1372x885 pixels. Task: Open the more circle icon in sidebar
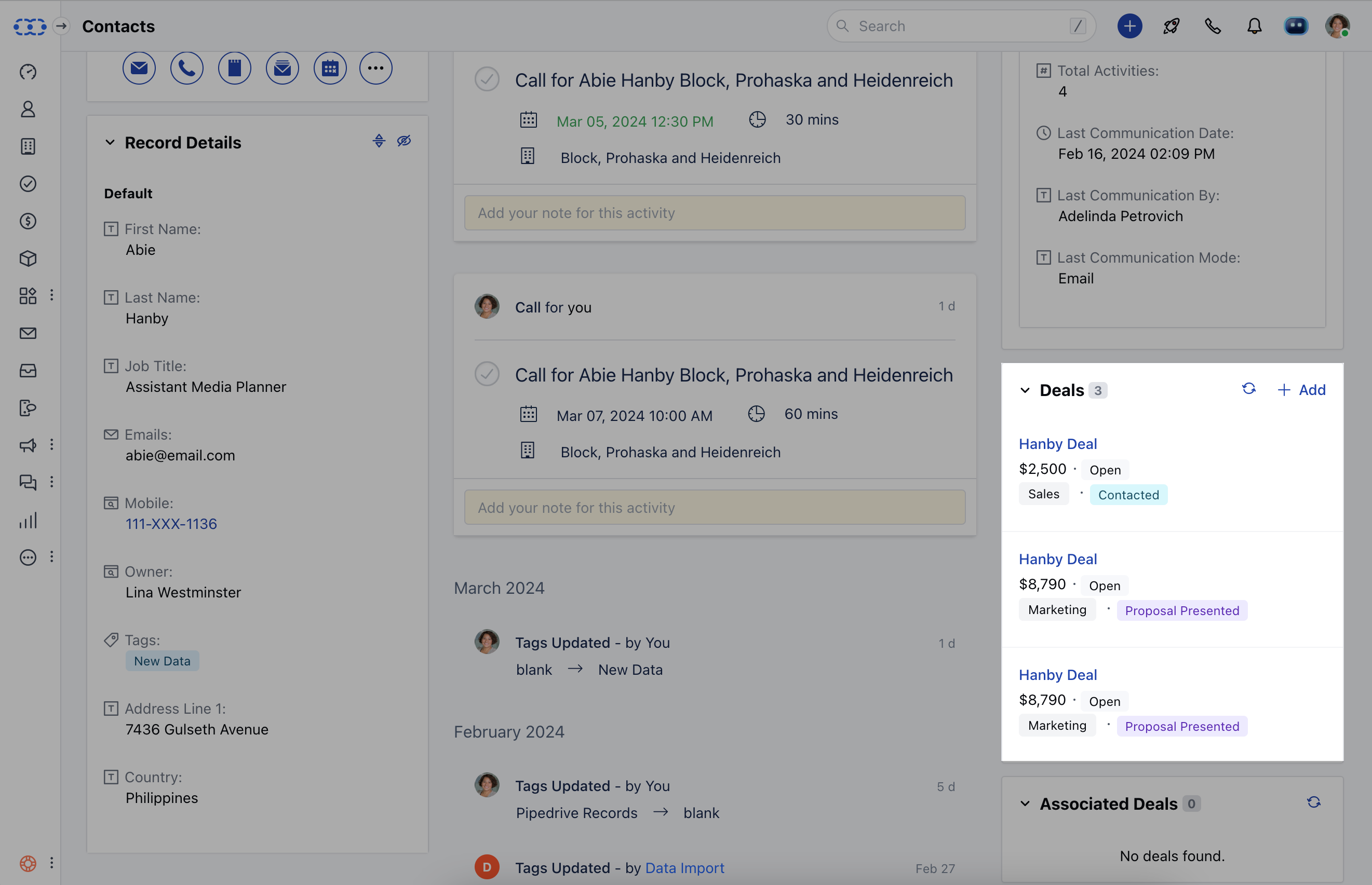point(28,557)
